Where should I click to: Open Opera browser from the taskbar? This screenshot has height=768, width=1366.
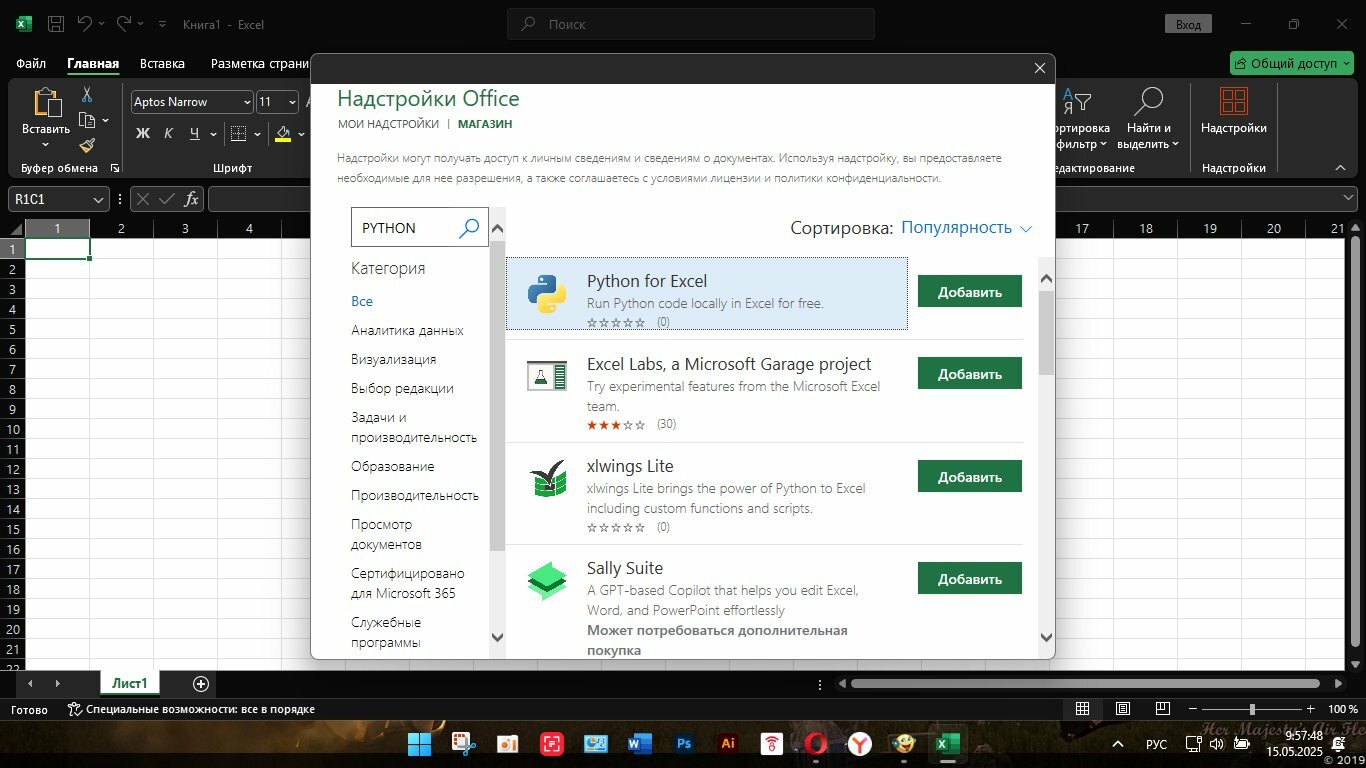pyautogui.click(x=816, y=744)
